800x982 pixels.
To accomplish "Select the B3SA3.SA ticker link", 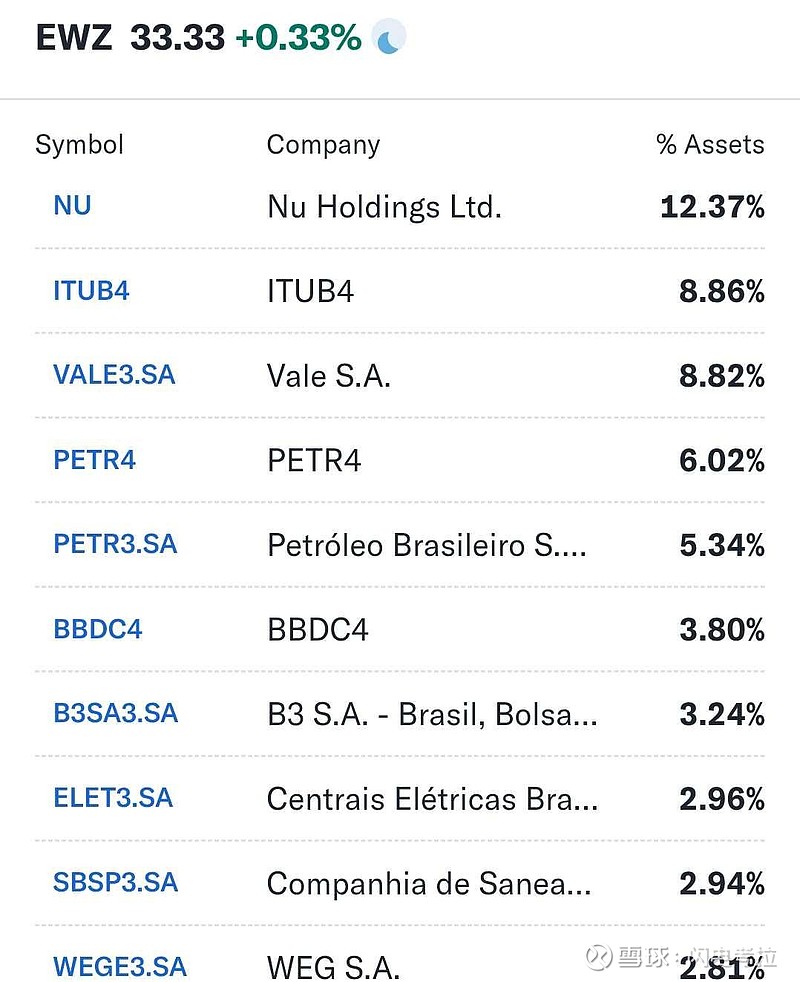I will tap(115, 713).
